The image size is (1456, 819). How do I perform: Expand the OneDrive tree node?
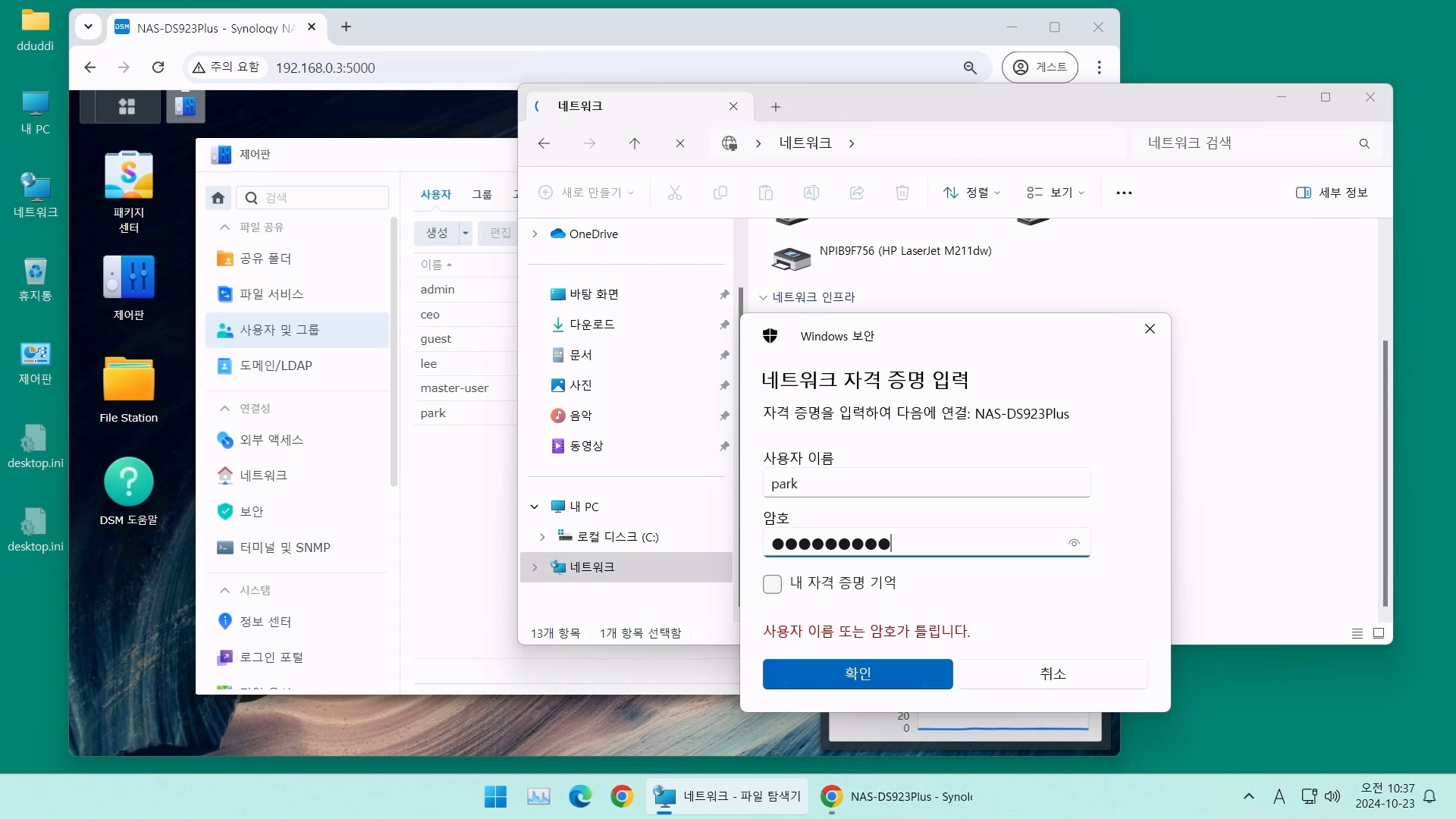click(535, 234)
